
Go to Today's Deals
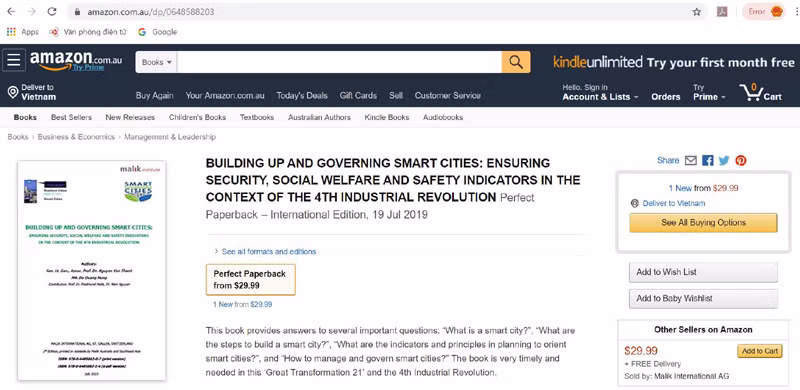pyautogui.click(x=302, y=95)
